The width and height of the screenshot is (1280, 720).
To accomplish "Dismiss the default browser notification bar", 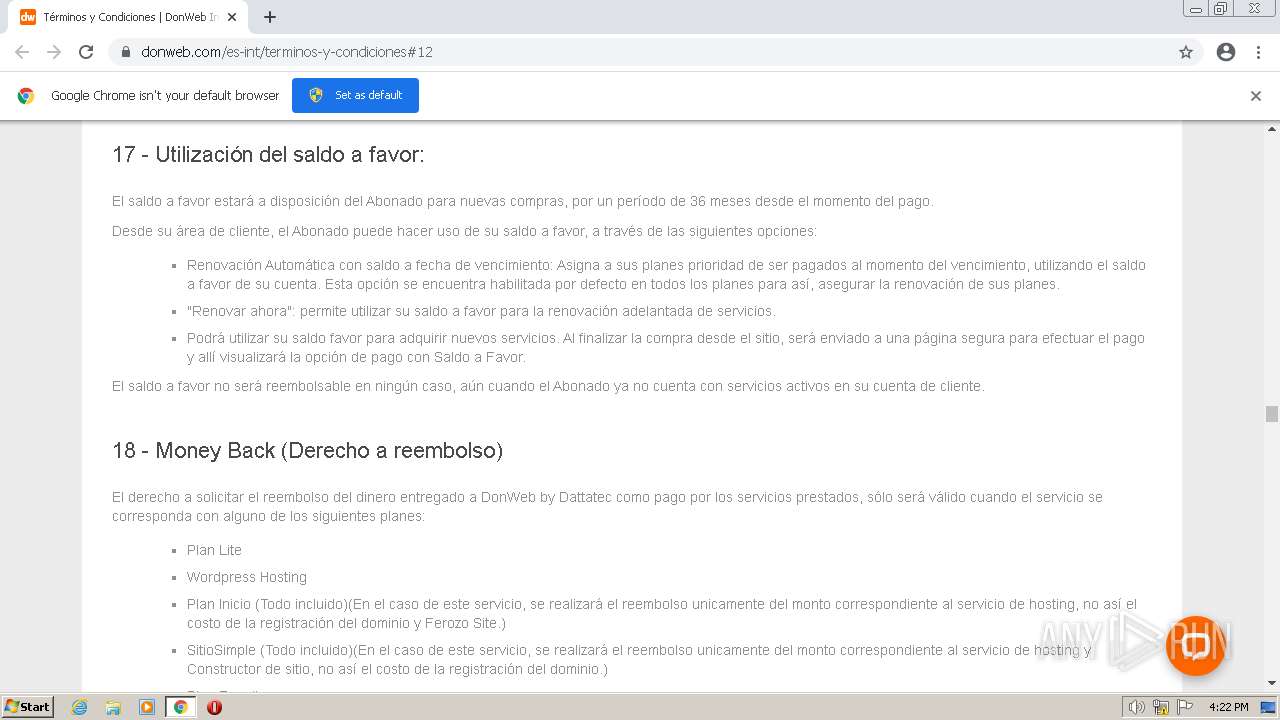I will point(1256,96).
